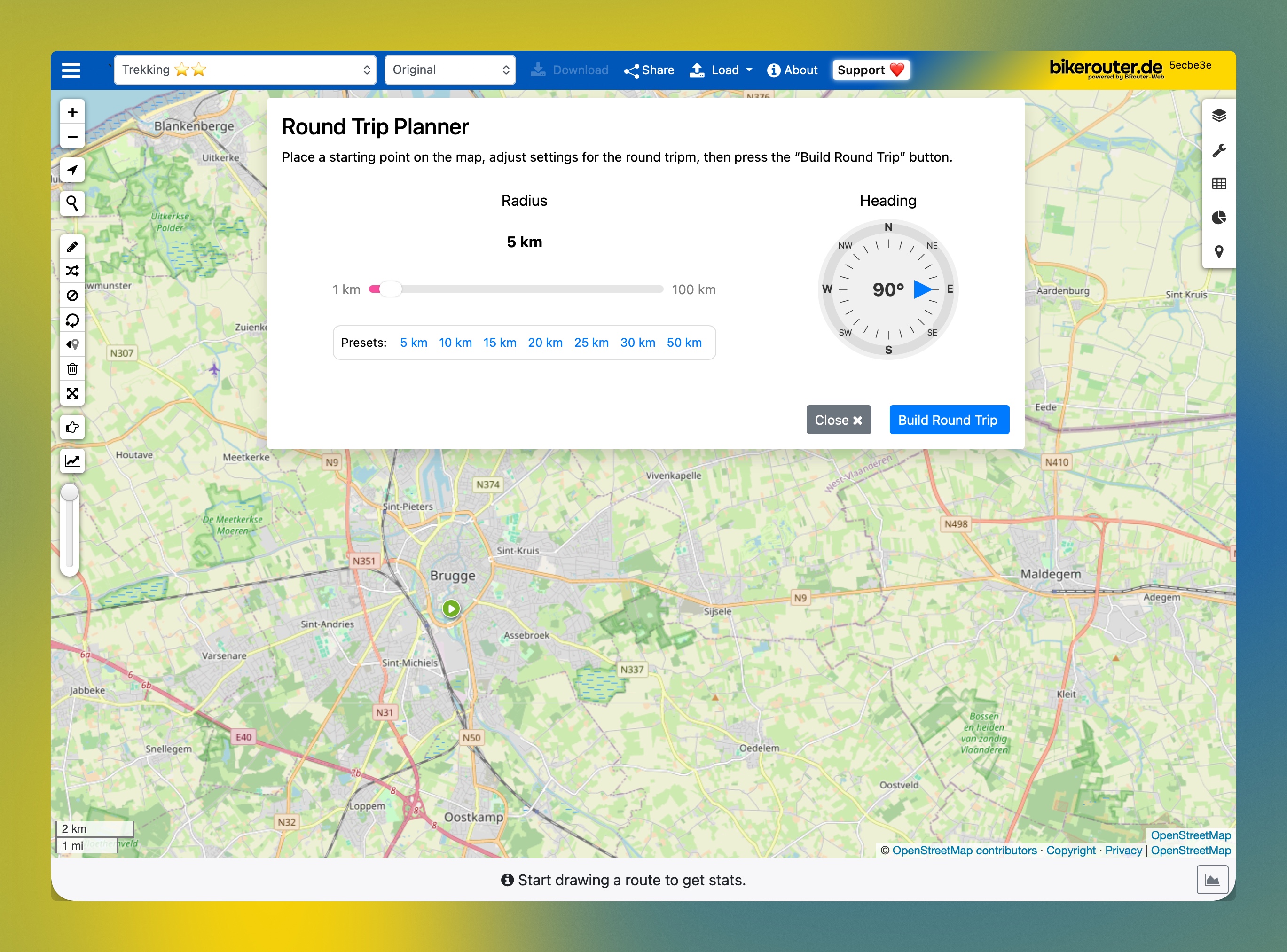Select the draw route pencil tool
This screenshot has width=1287, height=952.
(x=72, y=247)
